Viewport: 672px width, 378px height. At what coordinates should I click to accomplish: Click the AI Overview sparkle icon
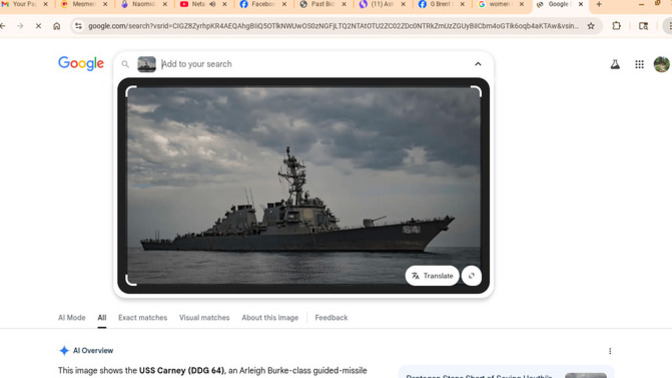coord(64,351)
